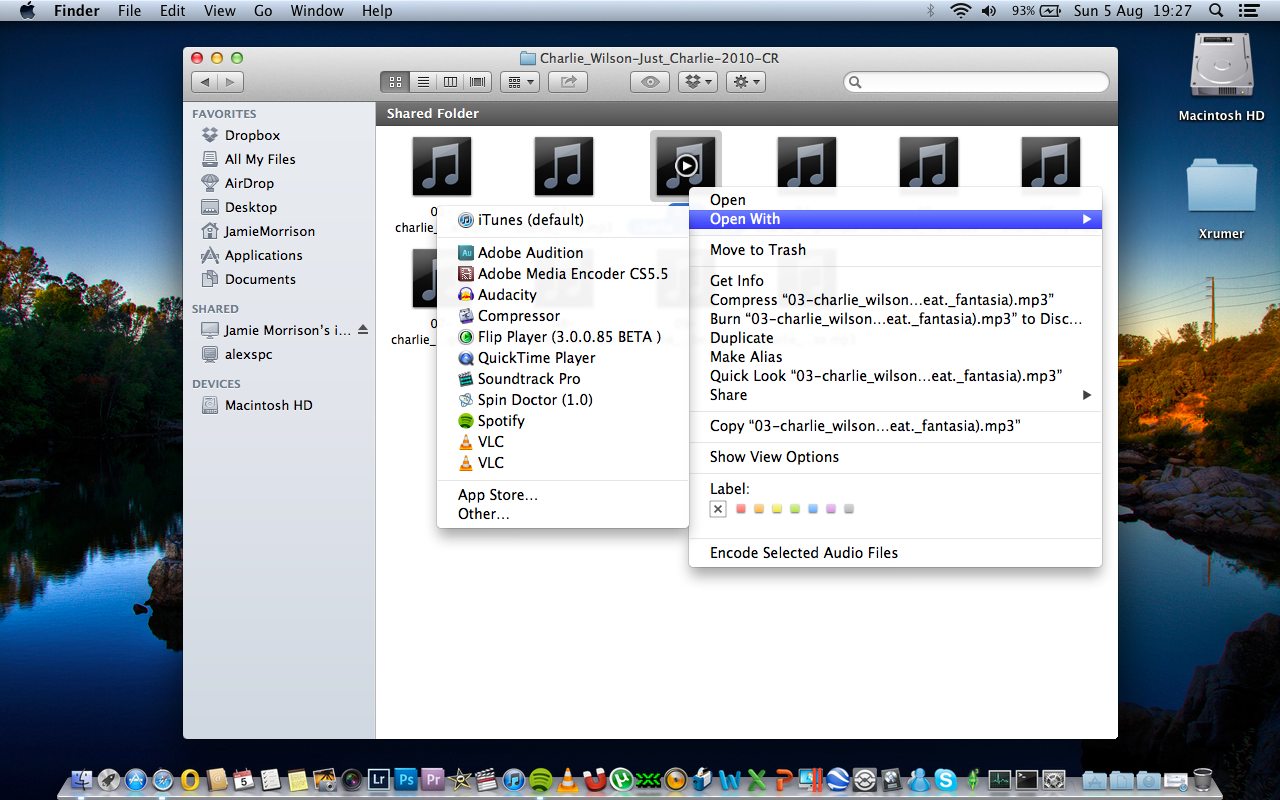Choose Adobe Media Encoder CS5.5 in submenu
The height and width of the screenshot is (800, 1280).
pos(562,274)
